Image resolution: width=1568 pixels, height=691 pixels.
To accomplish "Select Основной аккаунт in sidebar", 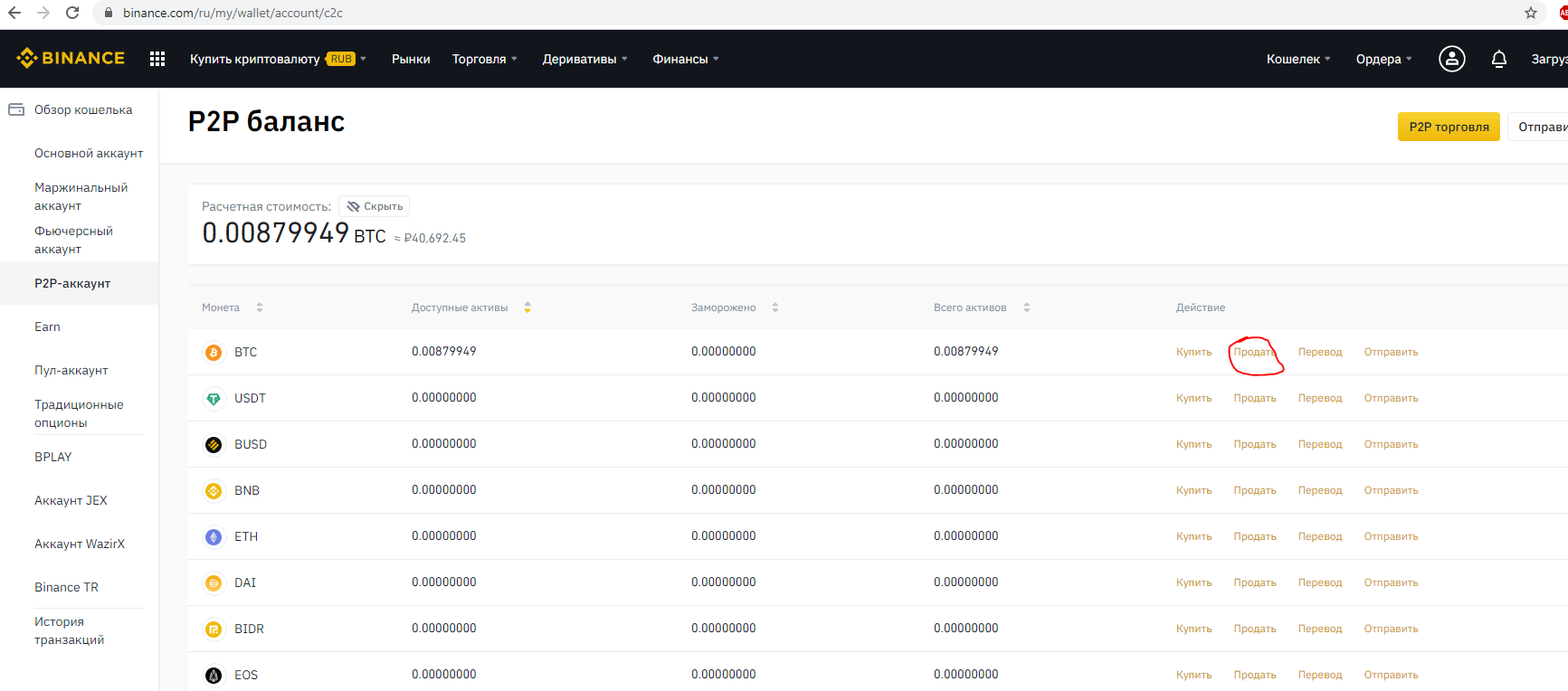I will pos(89,153).
